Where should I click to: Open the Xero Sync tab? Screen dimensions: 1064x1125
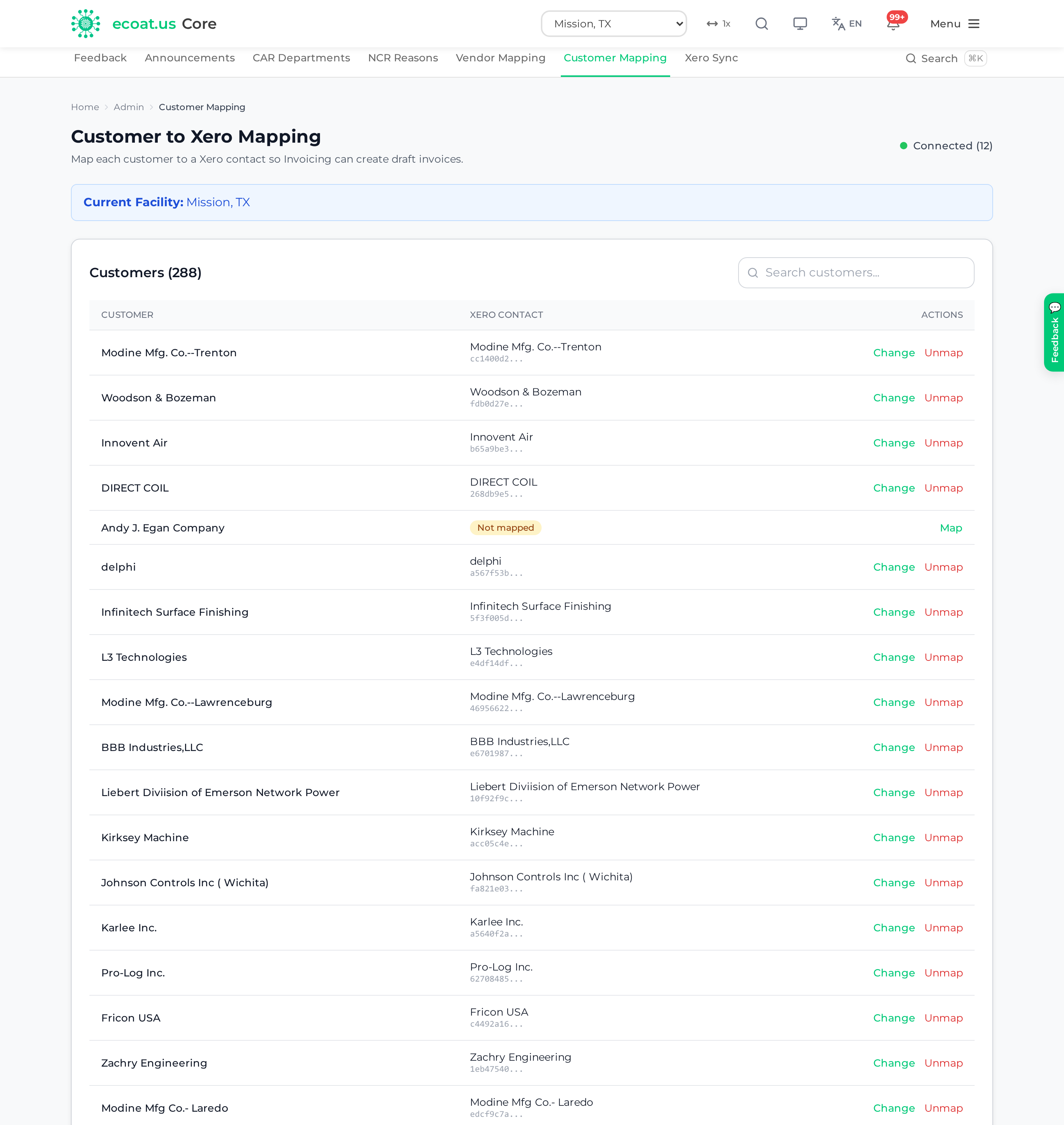pos(711,58)
